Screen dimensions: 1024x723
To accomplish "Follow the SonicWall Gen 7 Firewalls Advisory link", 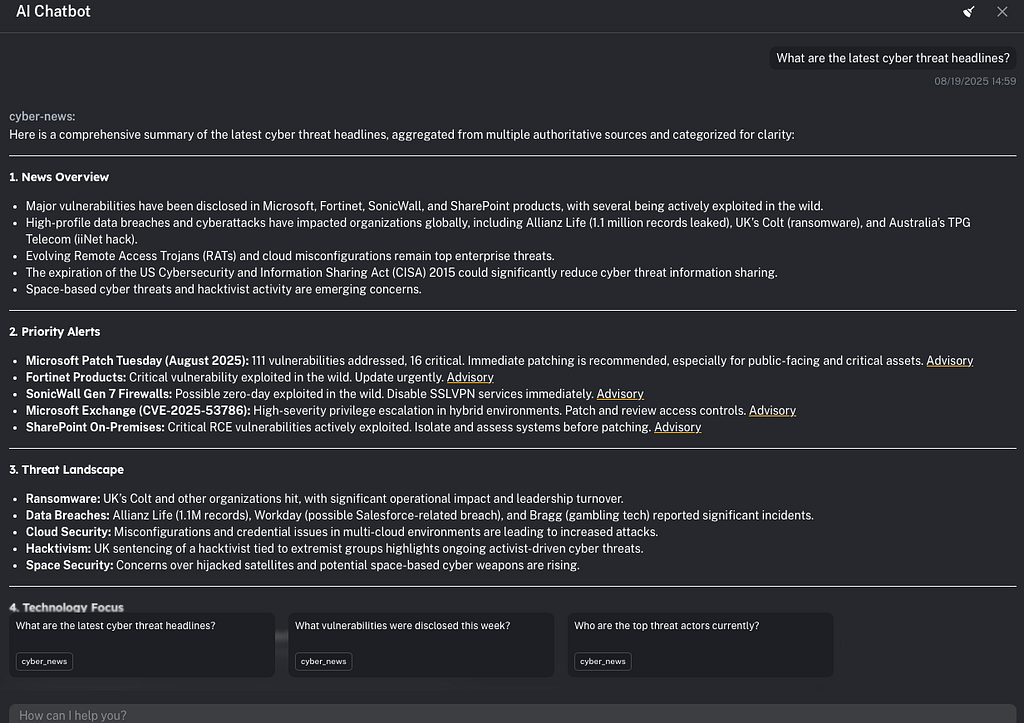I will coord(619,394).
